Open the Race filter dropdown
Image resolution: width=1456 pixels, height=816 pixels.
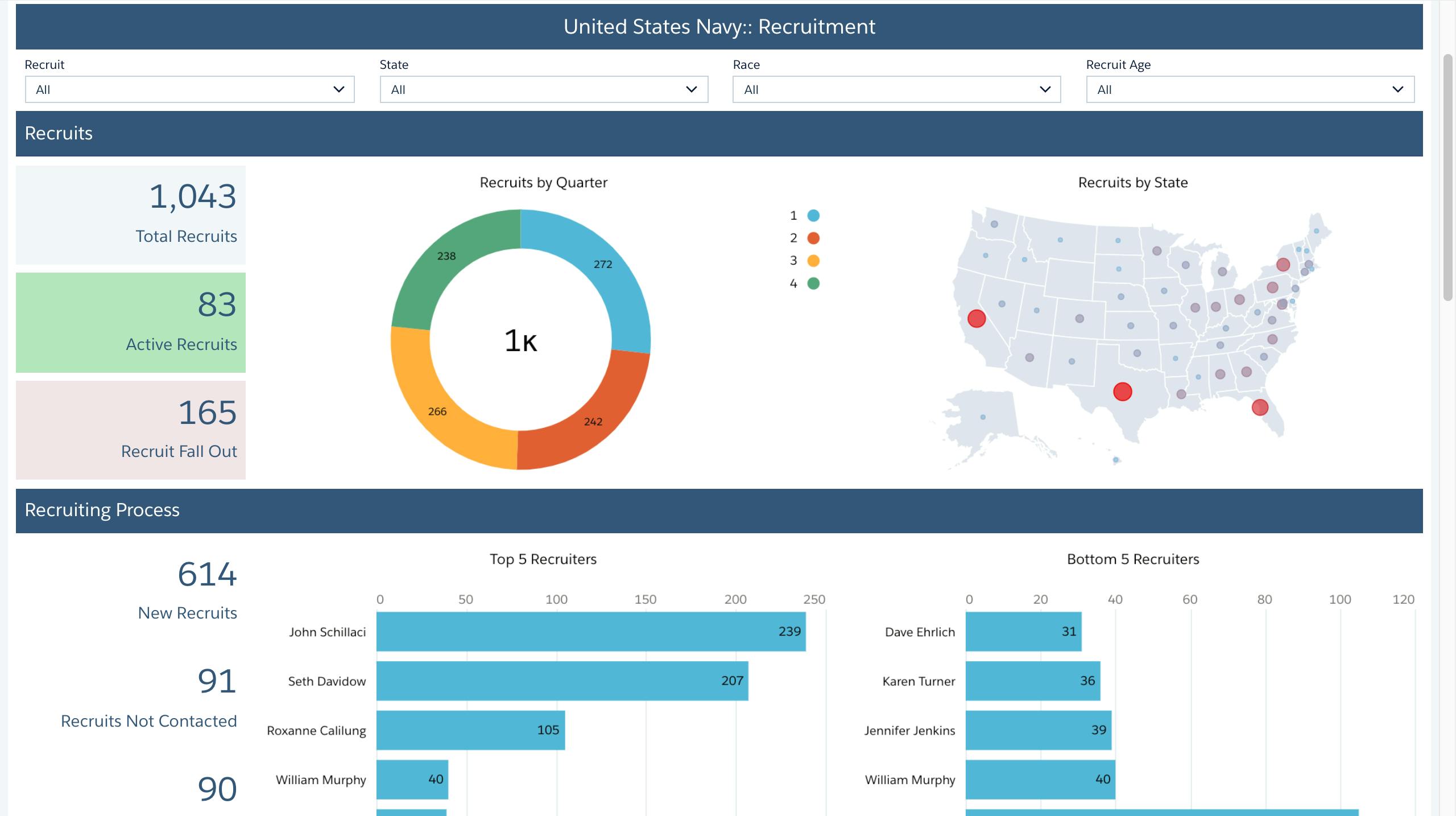(x=896, y=89)
